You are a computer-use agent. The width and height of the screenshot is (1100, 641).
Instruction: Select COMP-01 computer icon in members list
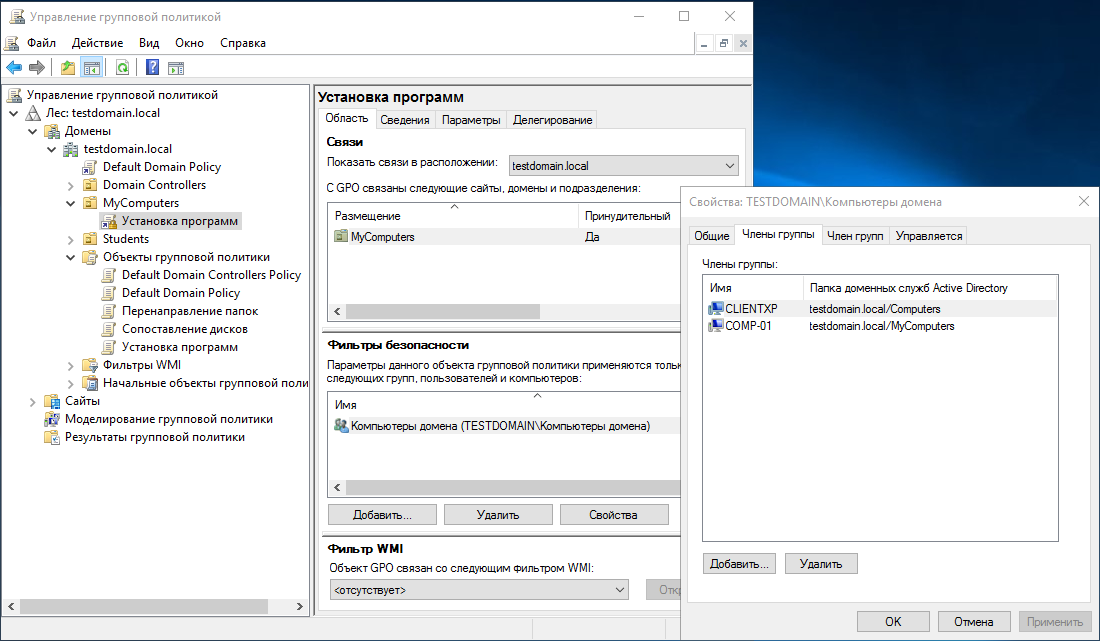tap(716, 326)
